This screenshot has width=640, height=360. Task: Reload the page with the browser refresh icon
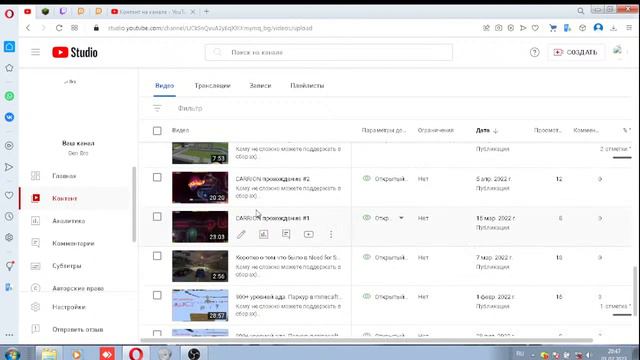point(59,28)
